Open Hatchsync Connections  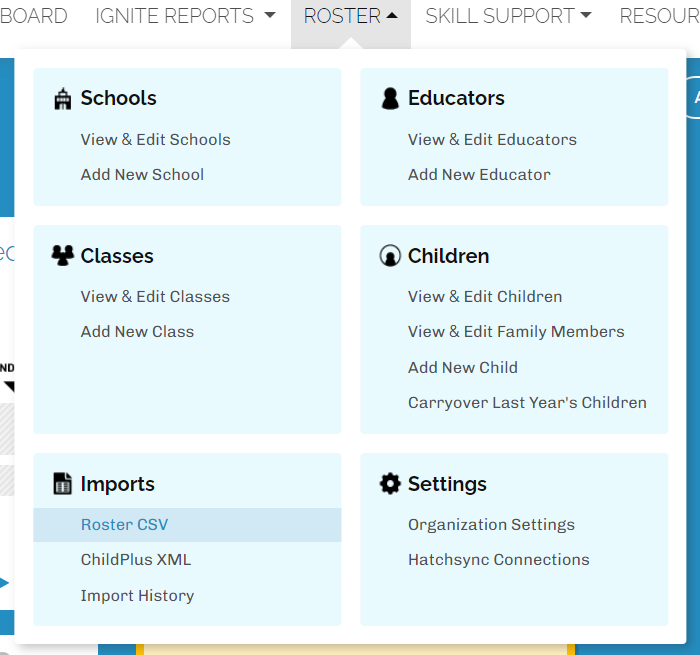coord(498,560)
